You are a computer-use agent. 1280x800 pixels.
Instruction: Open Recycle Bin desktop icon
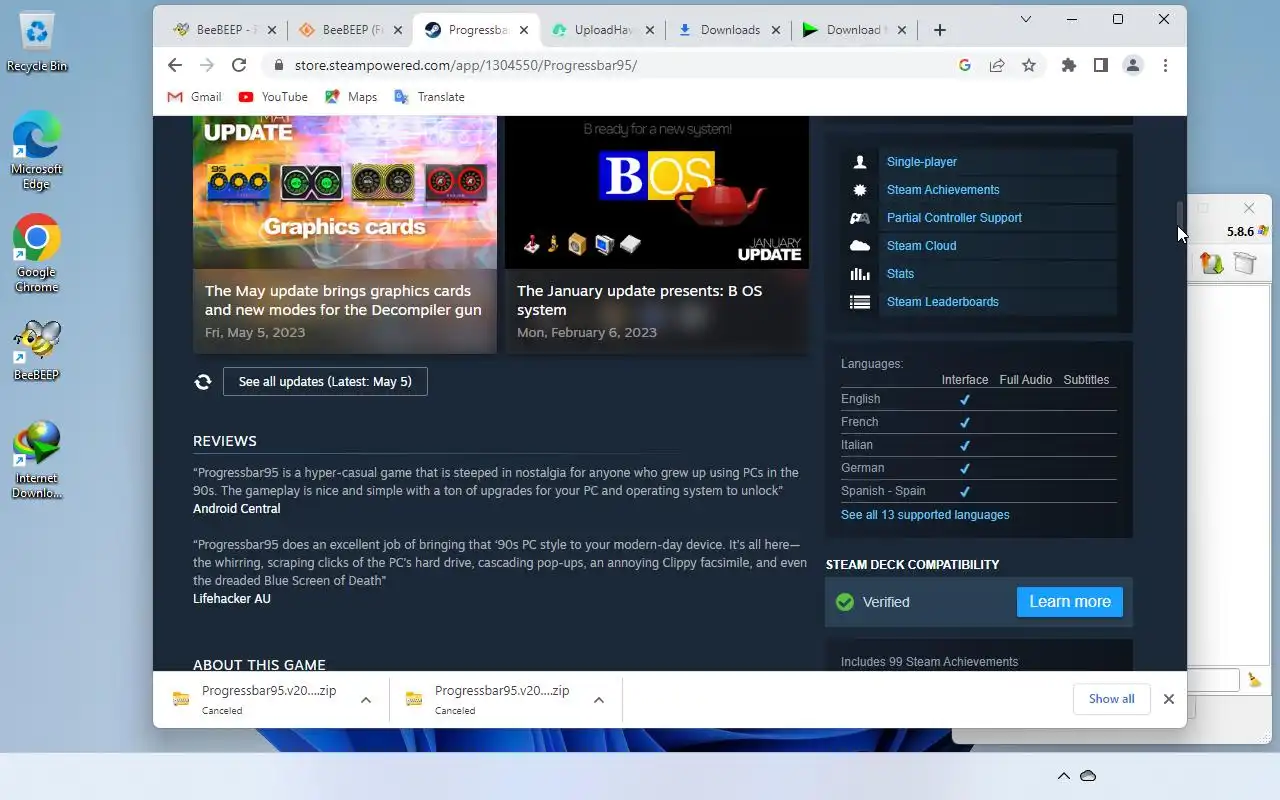[x=37, y=43]
